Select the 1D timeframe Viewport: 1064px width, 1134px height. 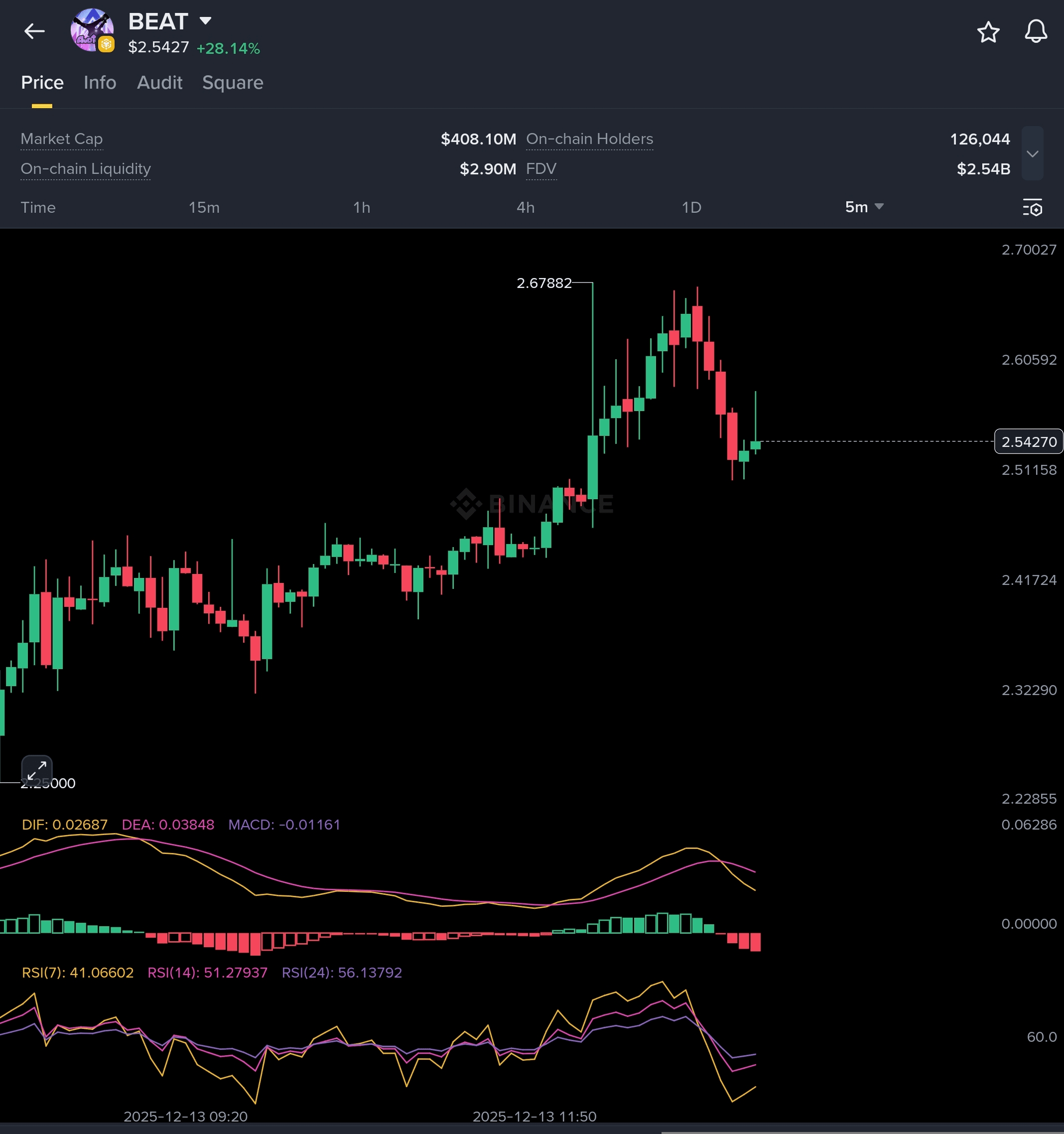691,208
